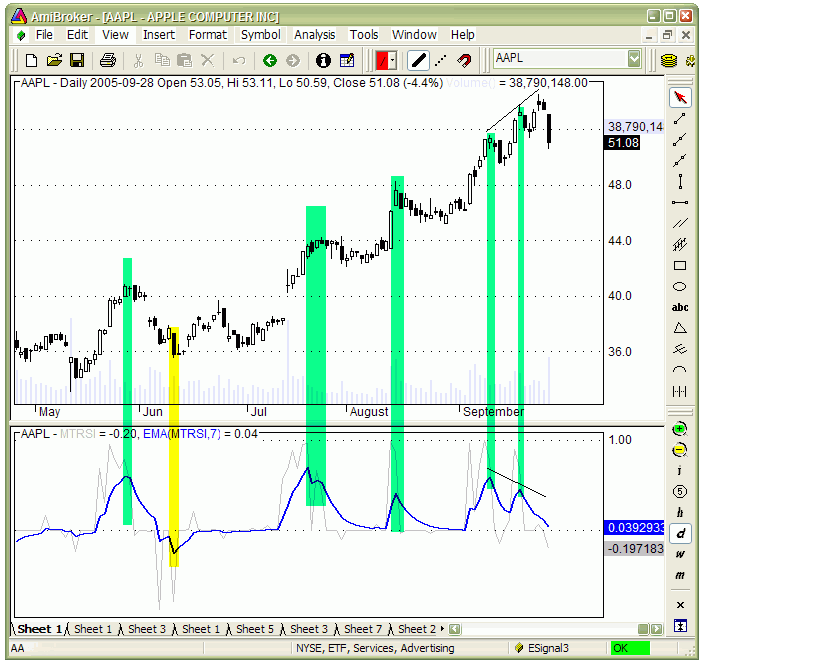The image size is (819, 667).
Task: Click the X close-pane icon in side toolbar
Action: [x=680, y=605]
